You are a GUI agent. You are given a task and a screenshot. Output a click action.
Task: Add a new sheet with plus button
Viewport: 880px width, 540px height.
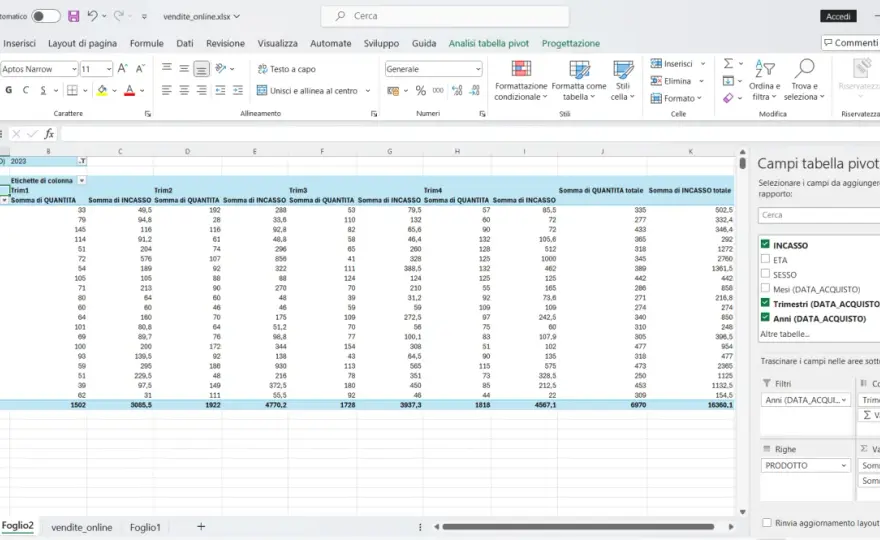[x=201, y=526]
